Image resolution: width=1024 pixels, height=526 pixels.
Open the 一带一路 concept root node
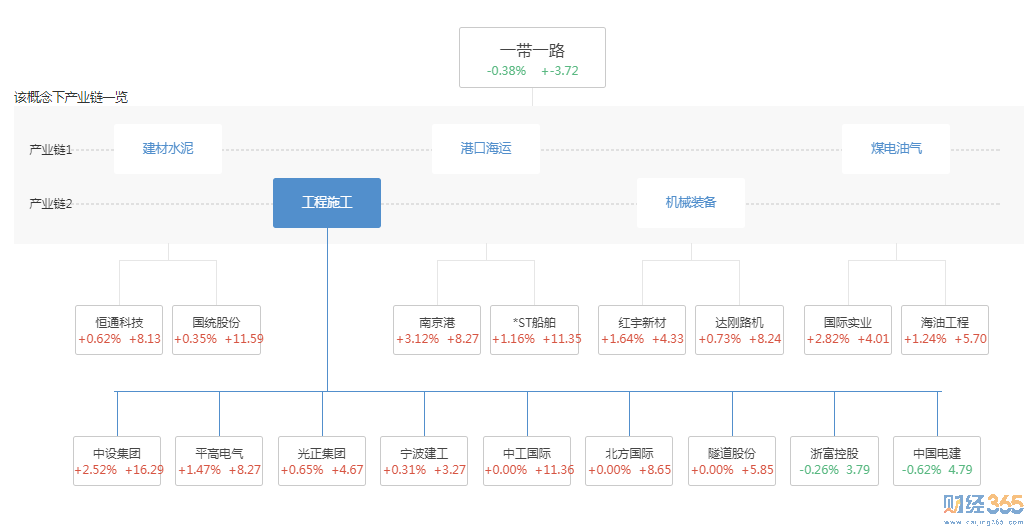532,58
